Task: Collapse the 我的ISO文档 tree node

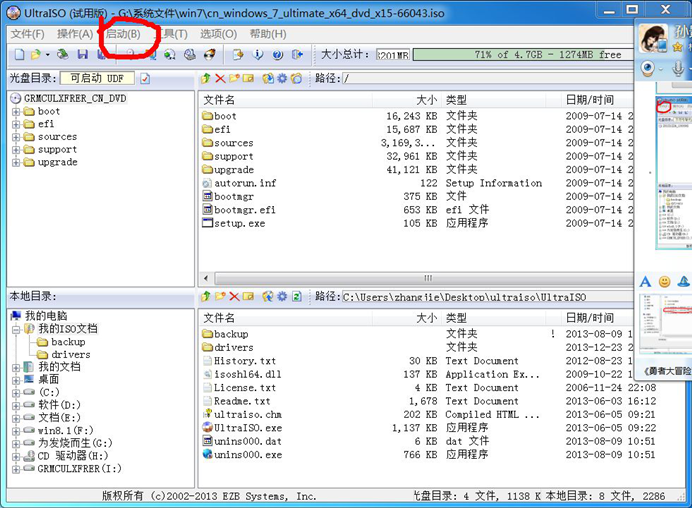Action: 16,329
